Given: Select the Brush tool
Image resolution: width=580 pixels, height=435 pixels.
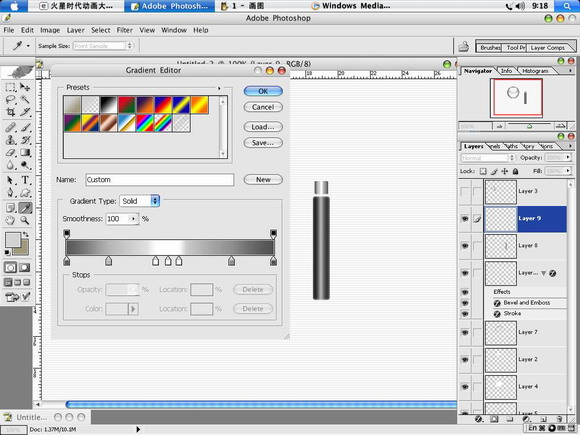Looking at the screenshot, I should 25,128.
